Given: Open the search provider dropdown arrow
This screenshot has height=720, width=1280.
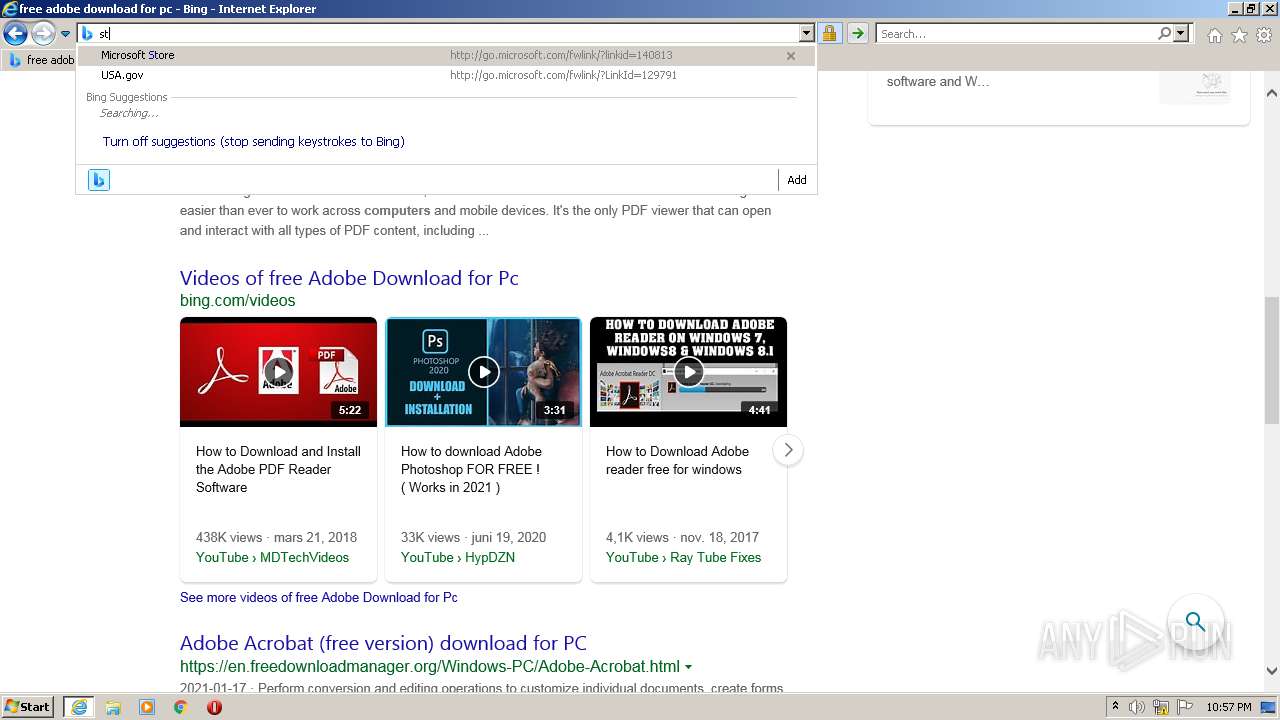Looking at the screenshot, I should coord(1181,34).
